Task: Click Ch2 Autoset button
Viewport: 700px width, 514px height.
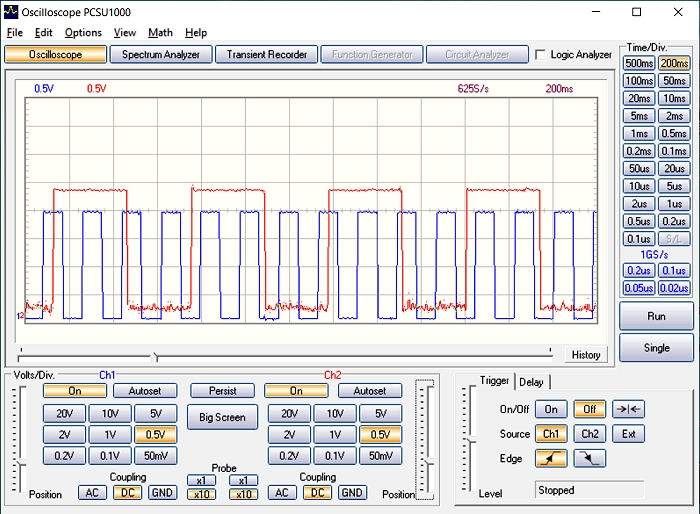Action: [369, 391]
